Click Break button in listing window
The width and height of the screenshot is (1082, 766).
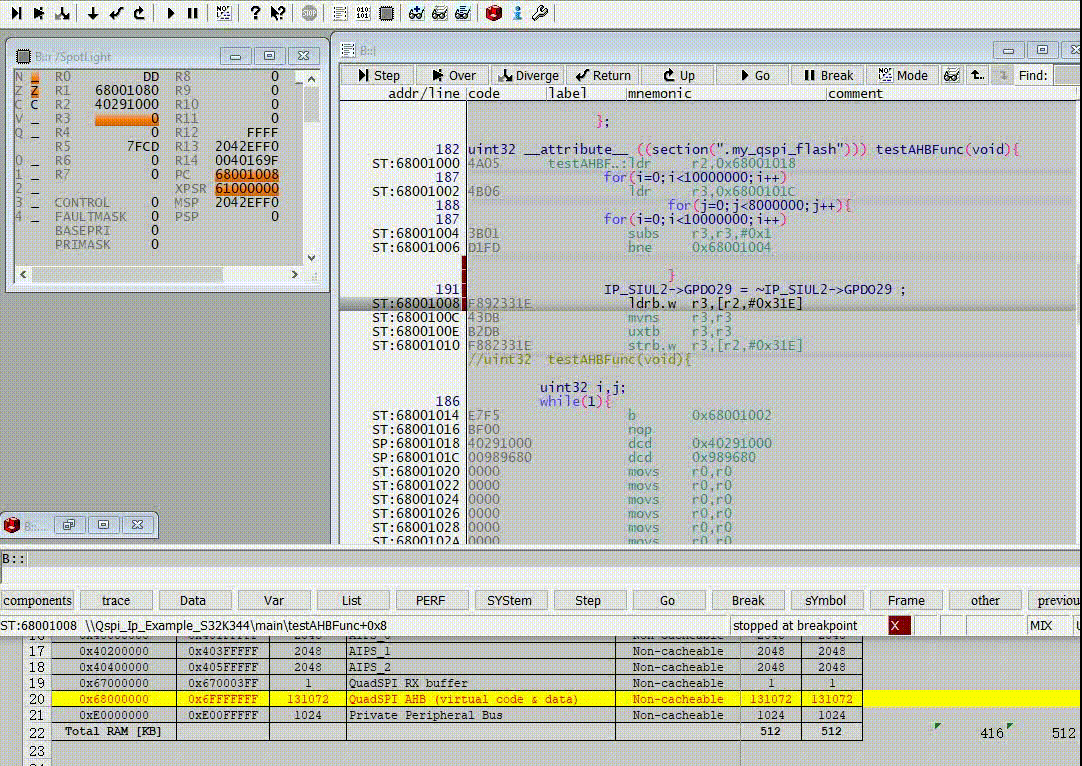pyautogui.click(x=828, y=75)
